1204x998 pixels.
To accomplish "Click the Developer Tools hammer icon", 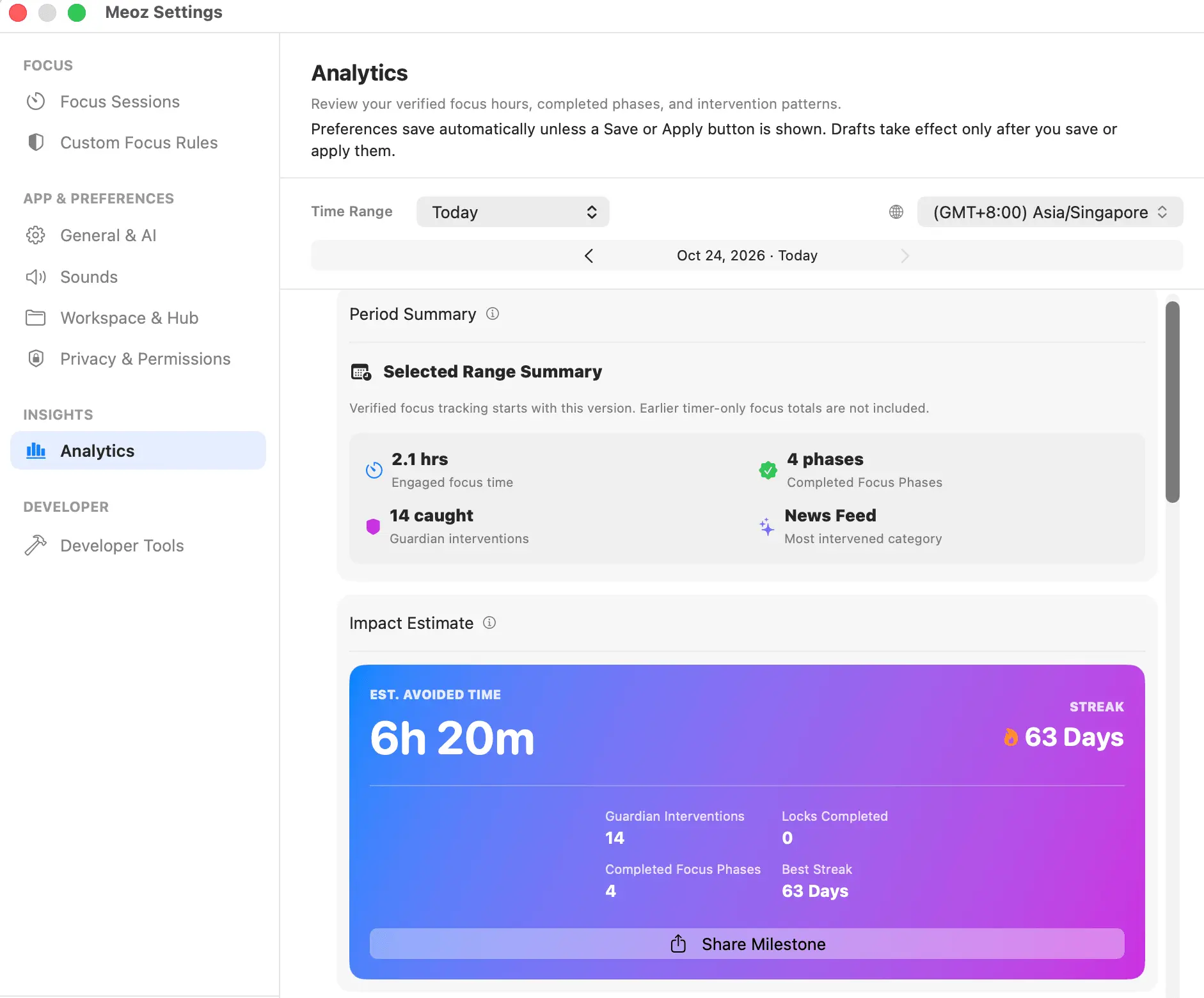I will pyautogui.click(x=36, y=546).
